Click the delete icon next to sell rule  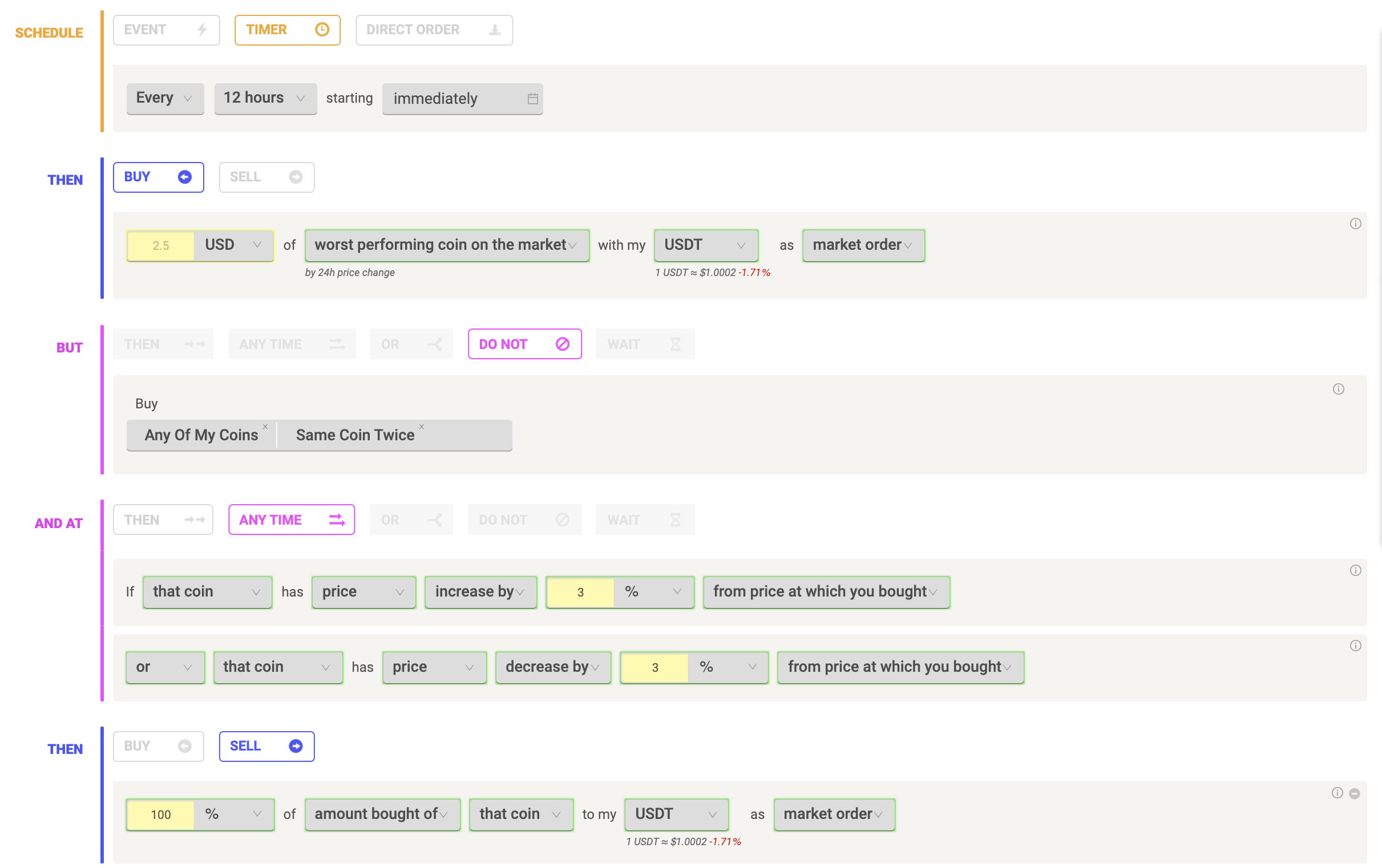pos(1357,794)
